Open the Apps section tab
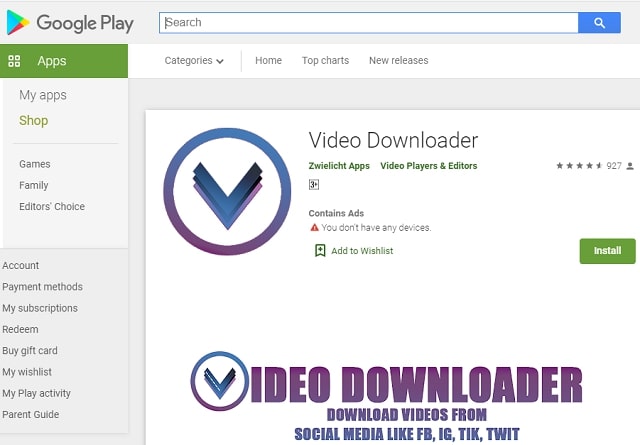 click(x=64, y=61)
